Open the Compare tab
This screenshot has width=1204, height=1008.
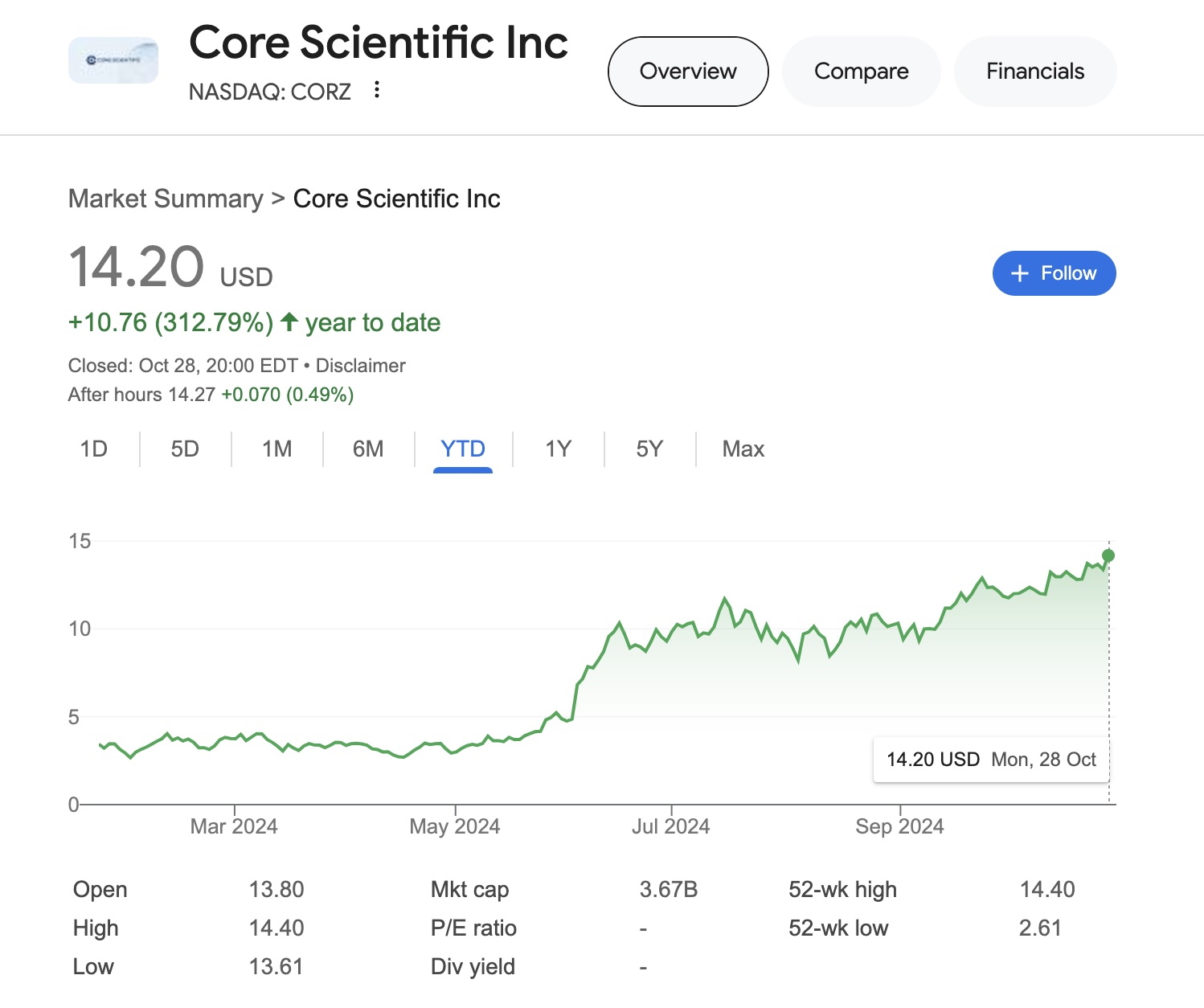861,72
